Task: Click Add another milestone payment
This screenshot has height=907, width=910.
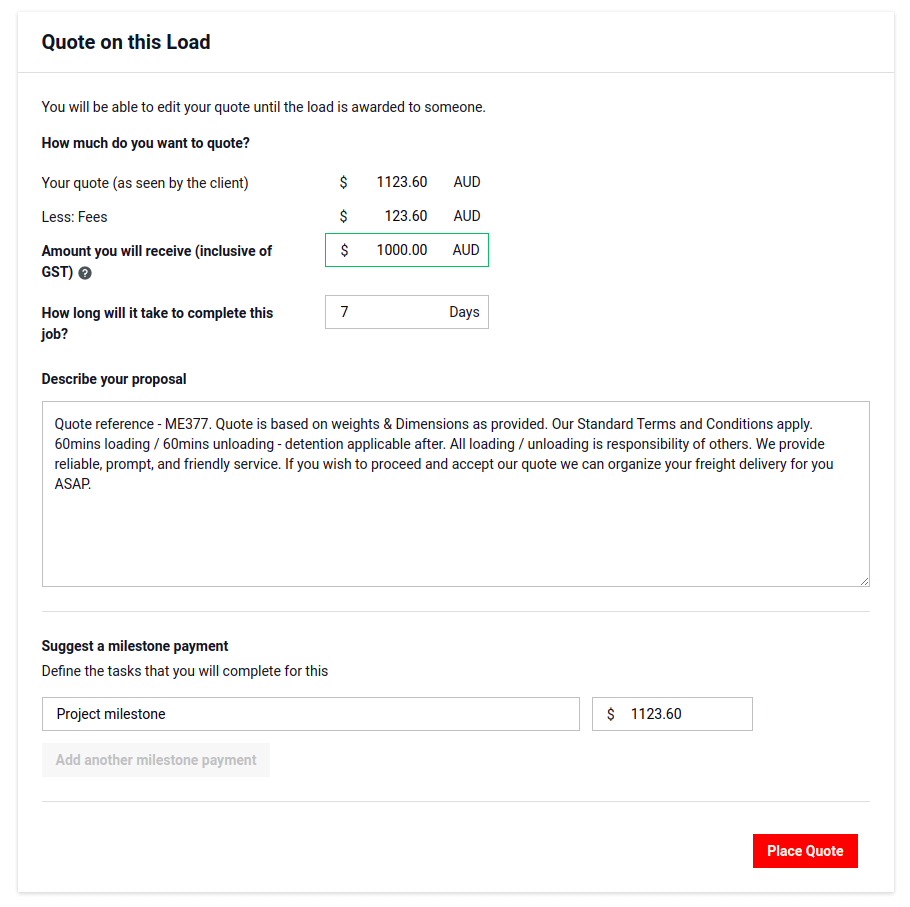Action: [155, 760]
